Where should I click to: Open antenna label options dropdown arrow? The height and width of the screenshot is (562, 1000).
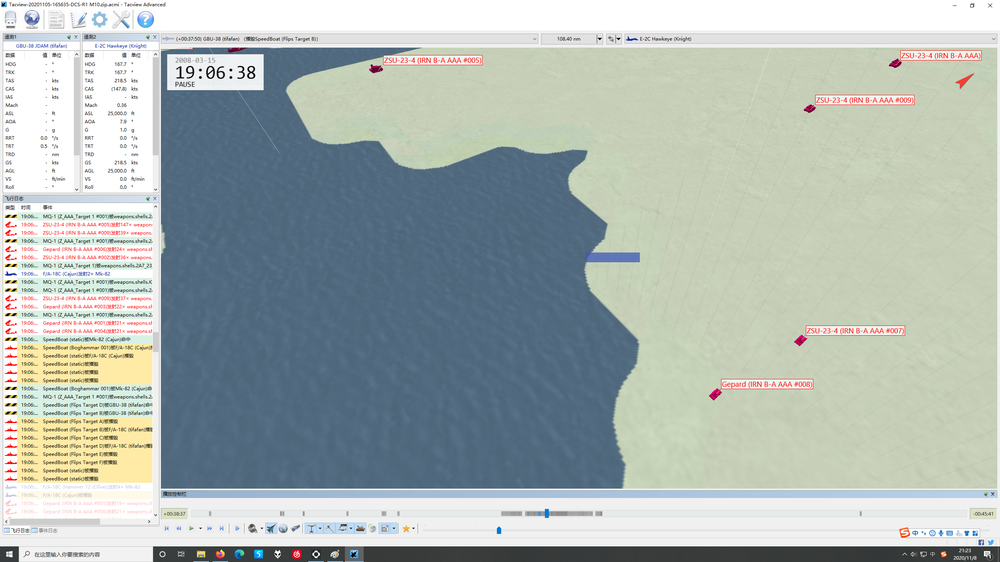(x=320, y=528)
